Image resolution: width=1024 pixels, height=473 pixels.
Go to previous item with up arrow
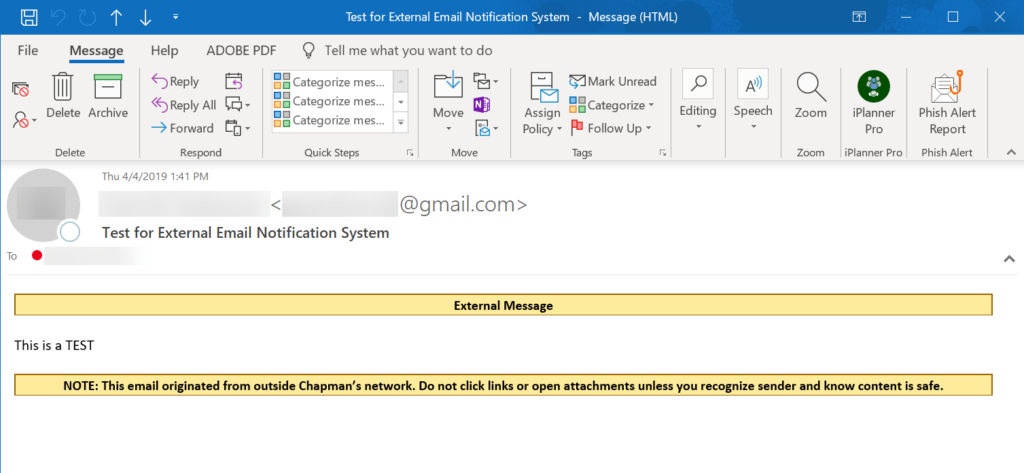click(x=116, y=18)
